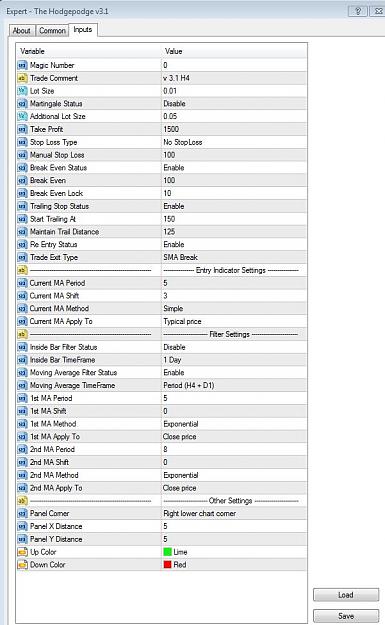Click the icon beside Maintain Trail Distance
The image size is (385, 625).
(x=22, y=232)
